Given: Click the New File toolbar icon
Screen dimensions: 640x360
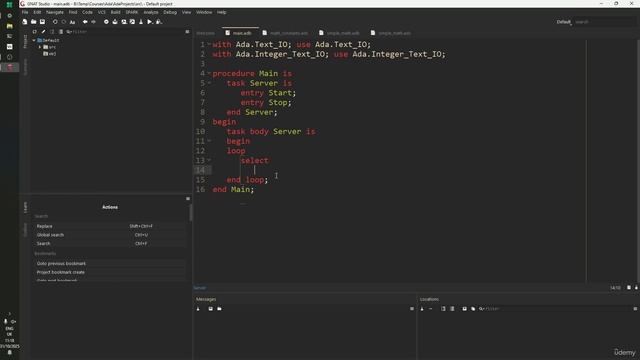Looking at the screenshot, I should 25,22.
